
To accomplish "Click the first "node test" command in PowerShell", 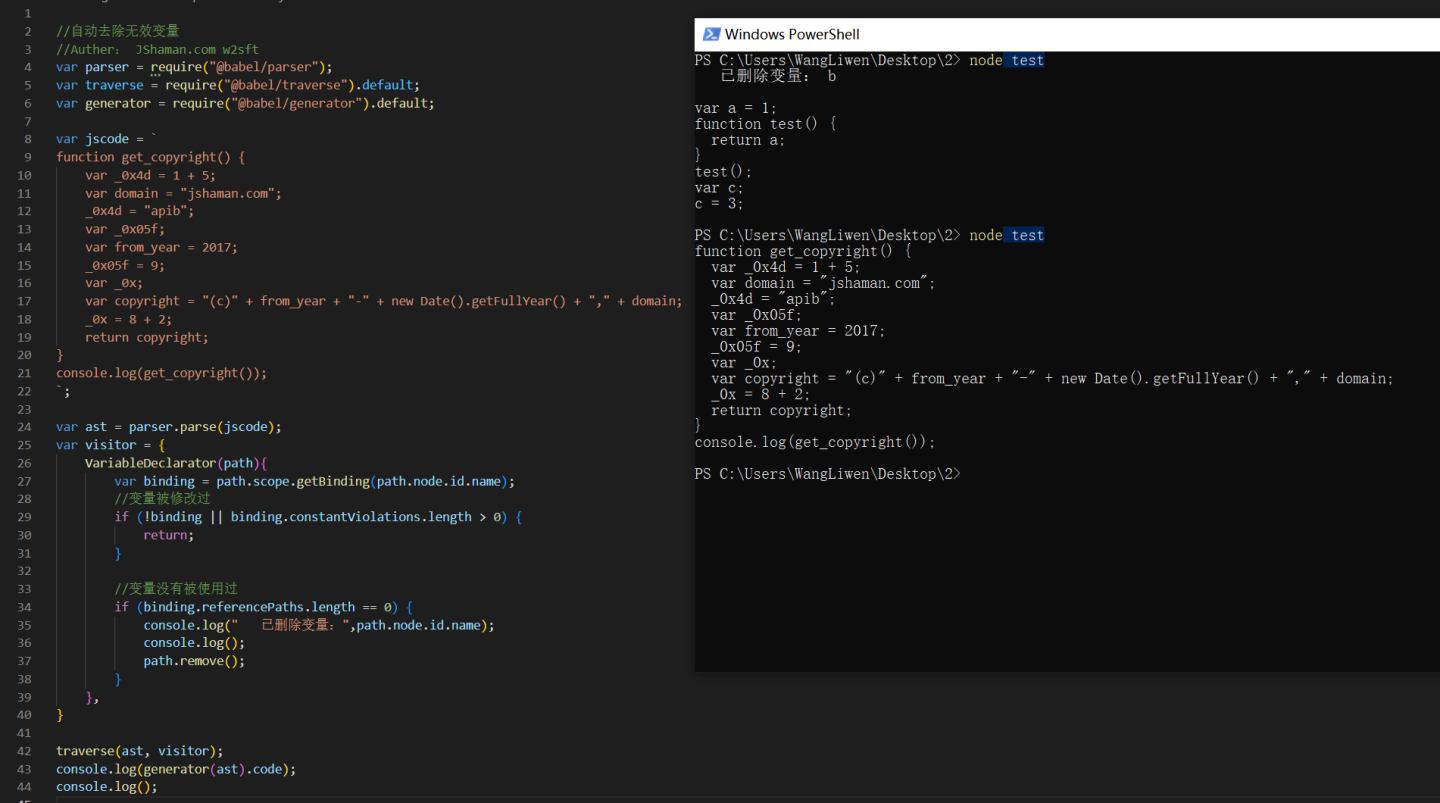I will [1006, 60].
